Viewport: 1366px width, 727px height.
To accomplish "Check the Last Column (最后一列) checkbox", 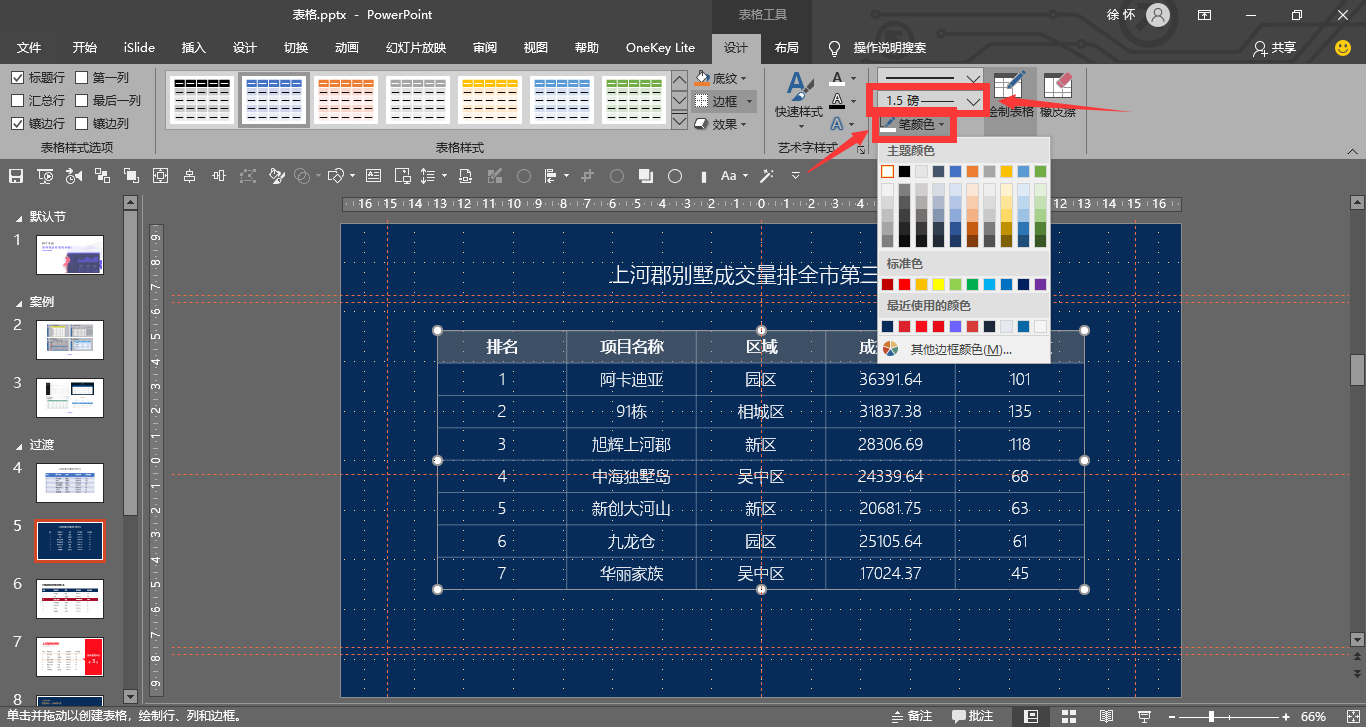I will pyautogui.click(x=81, y=100).
